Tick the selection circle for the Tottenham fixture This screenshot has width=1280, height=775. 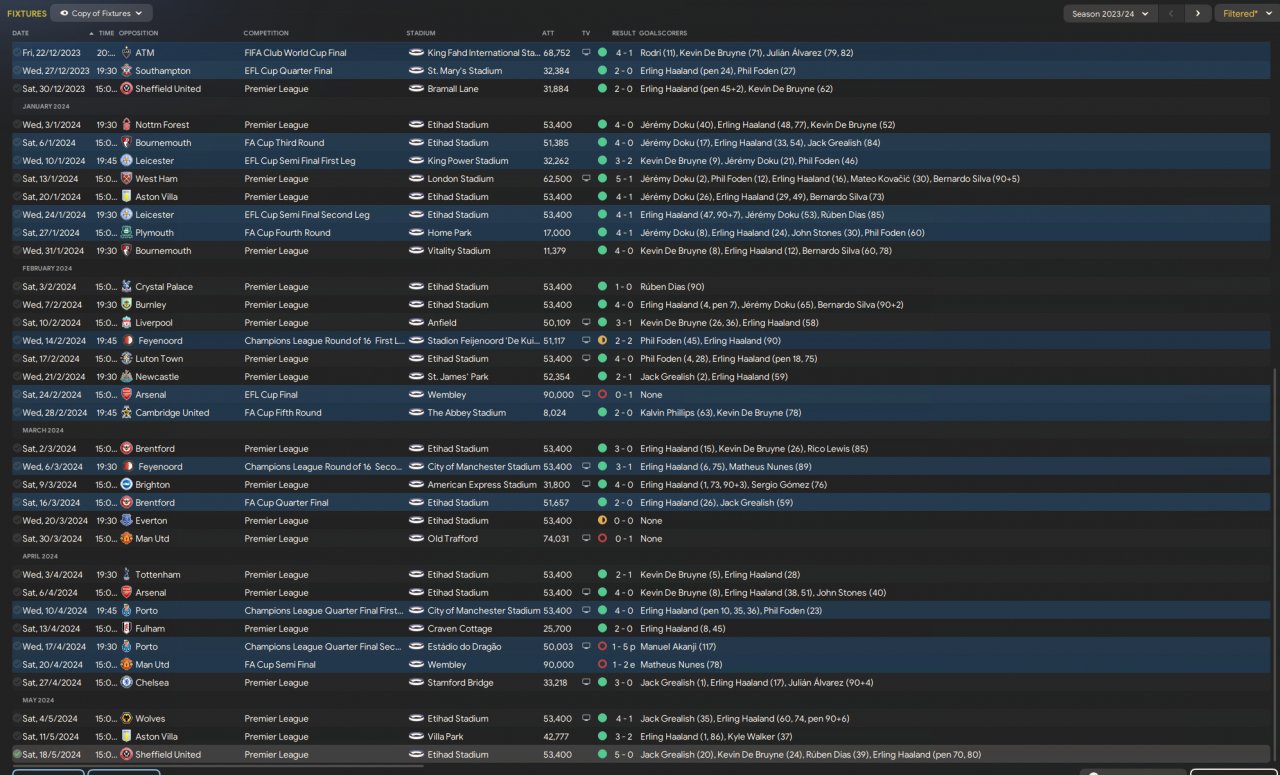pos(17,575)
